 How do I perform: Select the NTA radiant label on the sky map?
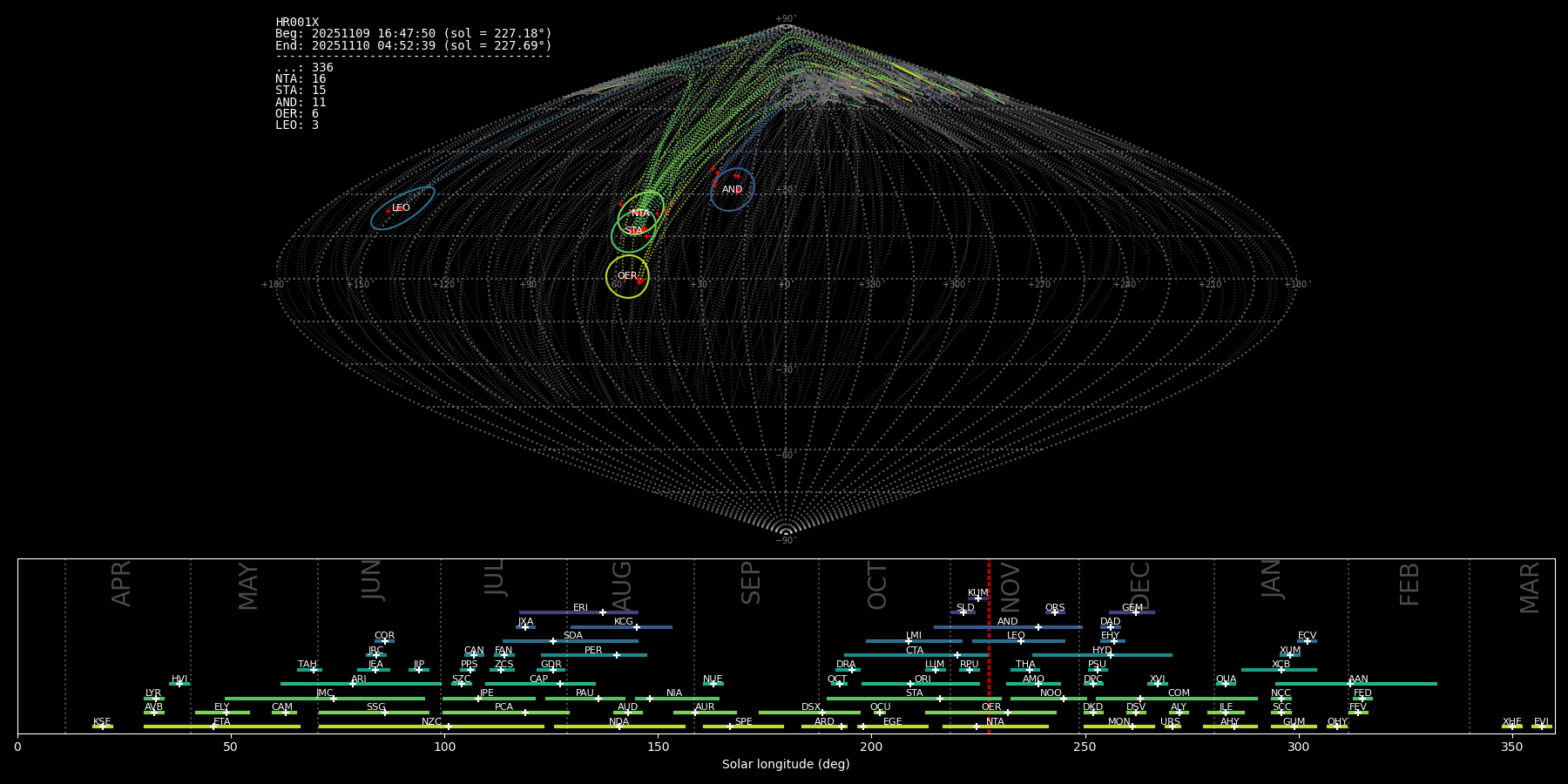(x=640, y=213)
